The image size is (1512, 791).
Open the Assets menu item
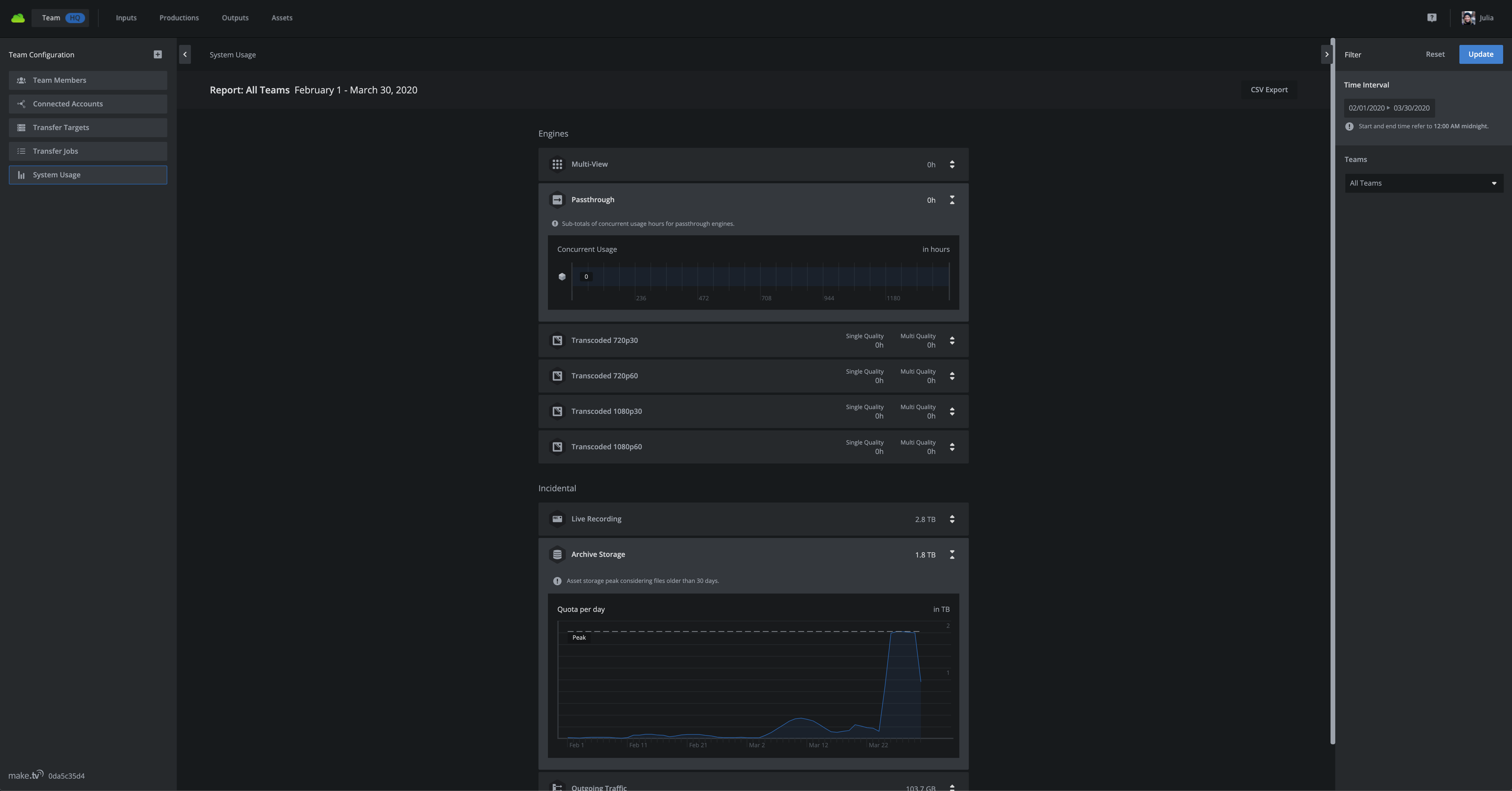point(282,18)
